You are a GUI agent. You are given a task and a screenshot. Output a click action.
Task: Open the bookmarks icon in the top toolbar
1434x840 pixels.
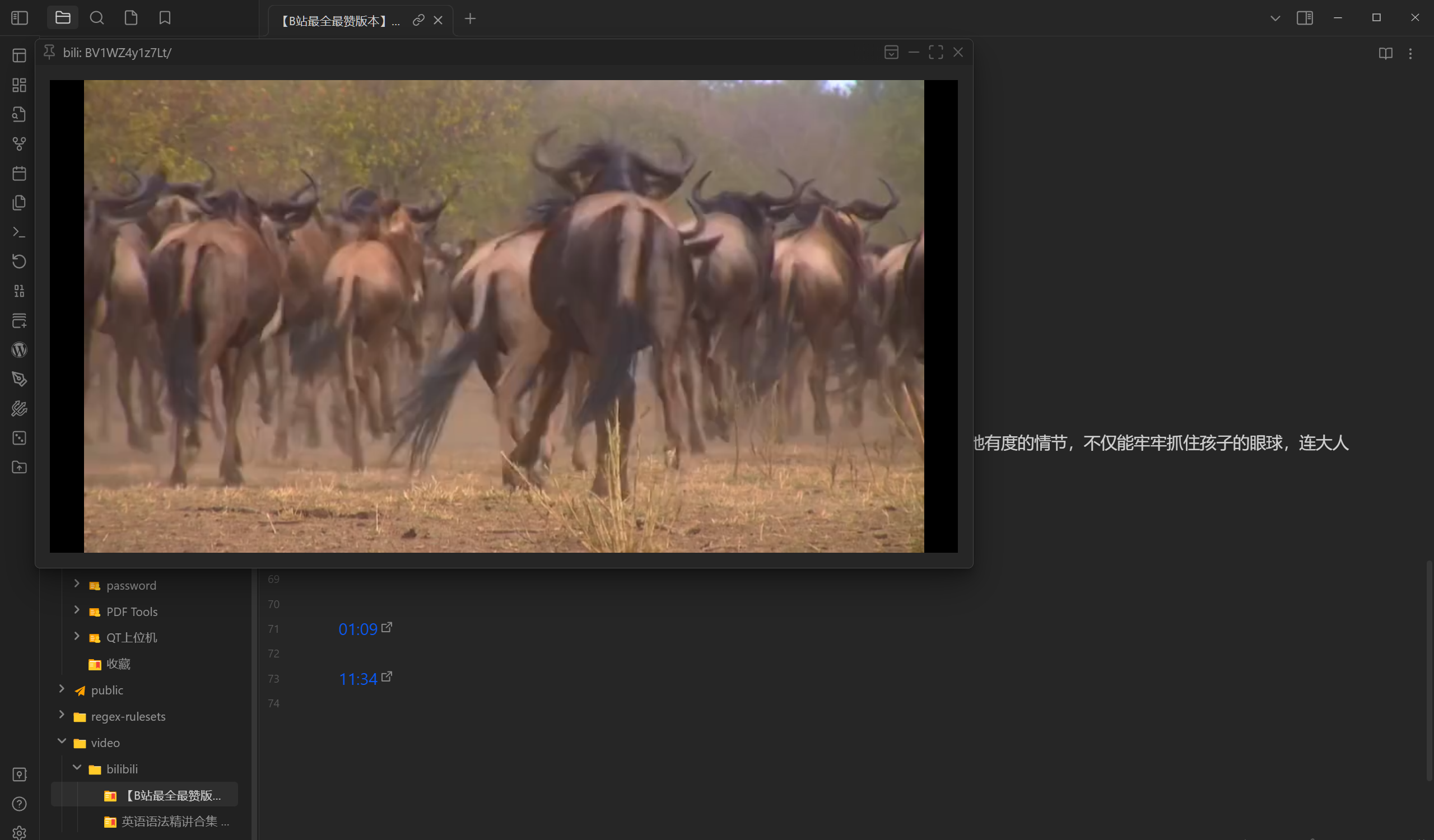click(165, 17)
